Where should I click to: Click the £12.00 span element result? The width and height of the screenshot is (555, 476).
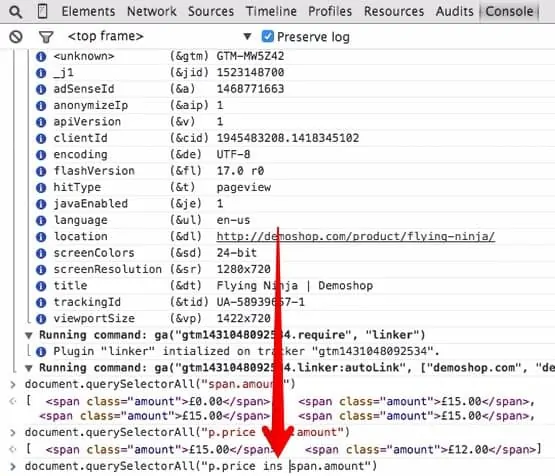[x=421, y=449]
